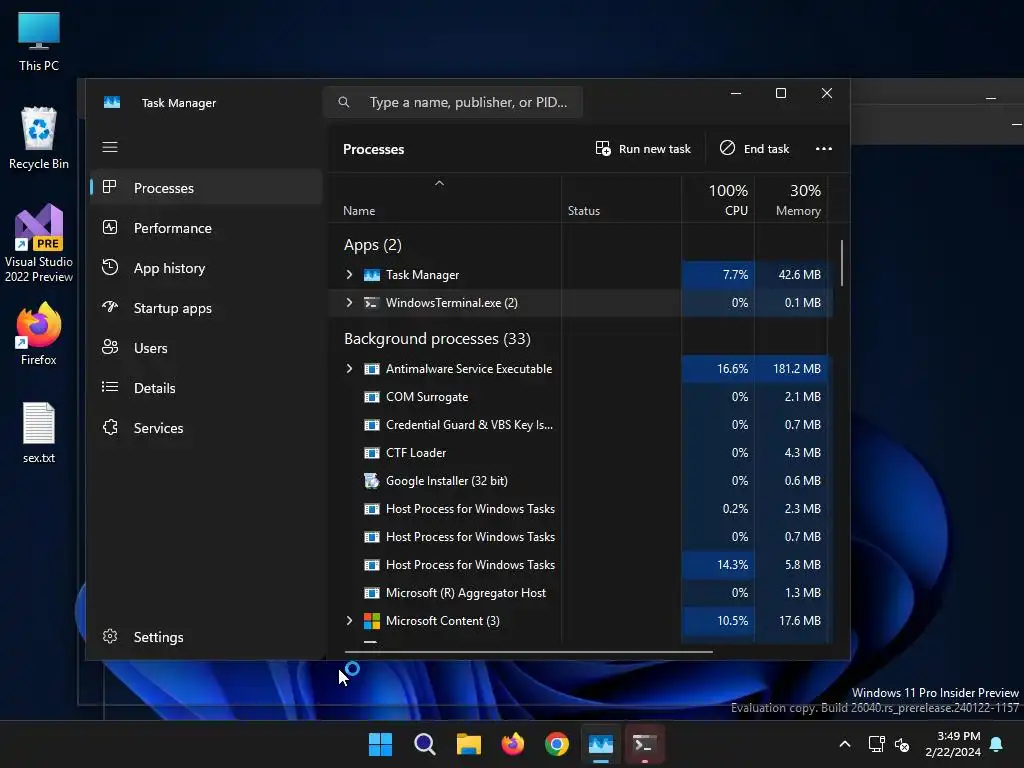Open File Explorer from the taskbar
This screenshot has width=1024, height=768.
click(468, 744)
